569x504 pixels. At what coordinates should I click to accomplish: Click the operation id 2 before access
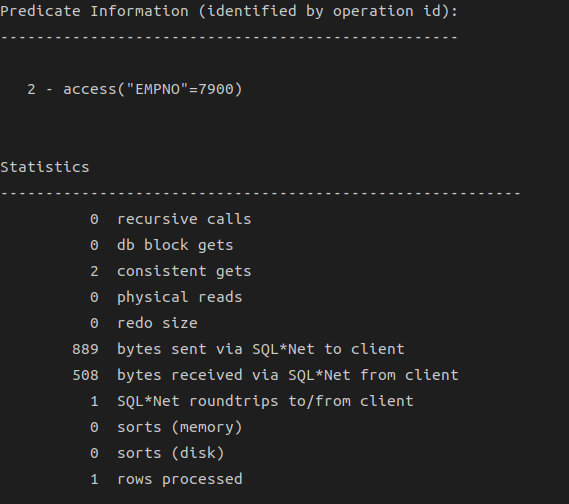click(x=31, y=89)
